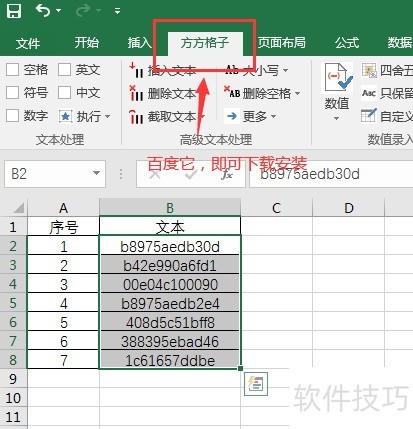Click the Save icon in quick access toolbar
Viewport: 413px width, 429px height.
tap(14, 11)
